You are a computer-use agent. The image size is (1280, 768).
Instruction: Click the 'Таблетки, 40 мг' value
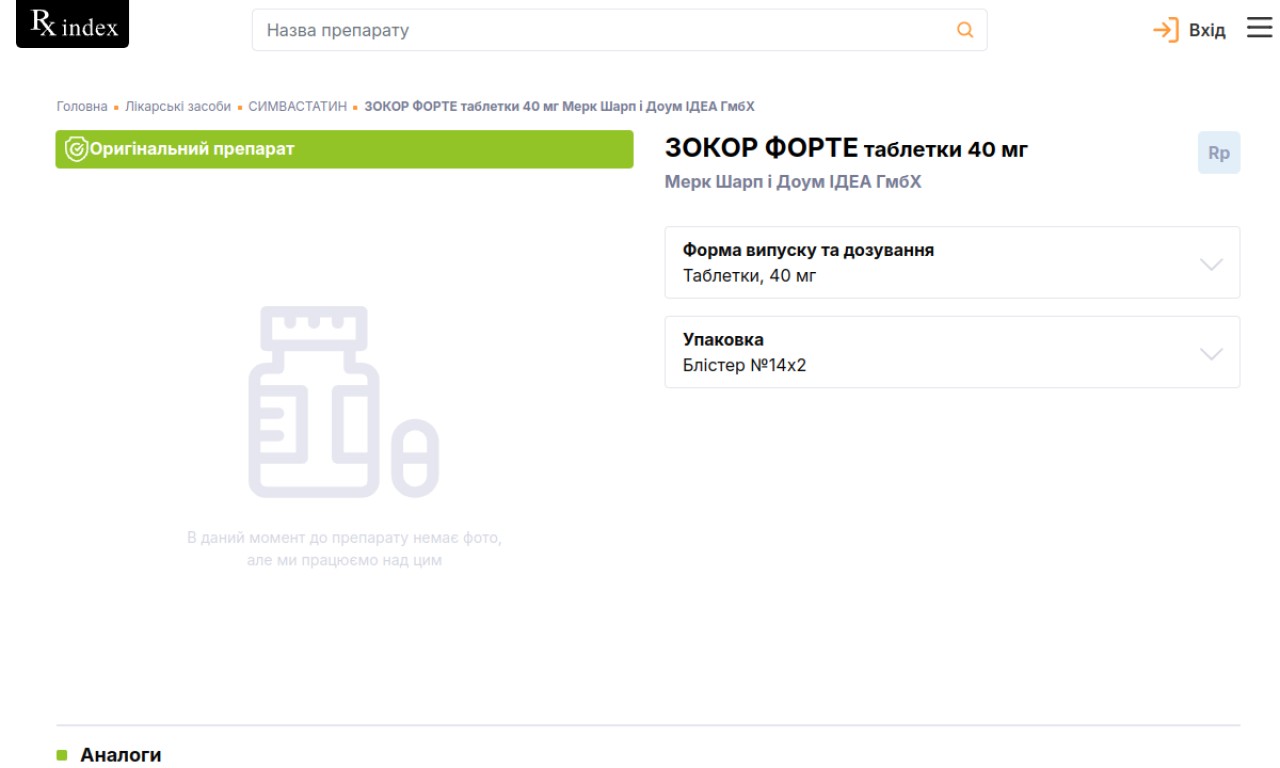pos(750,275)
